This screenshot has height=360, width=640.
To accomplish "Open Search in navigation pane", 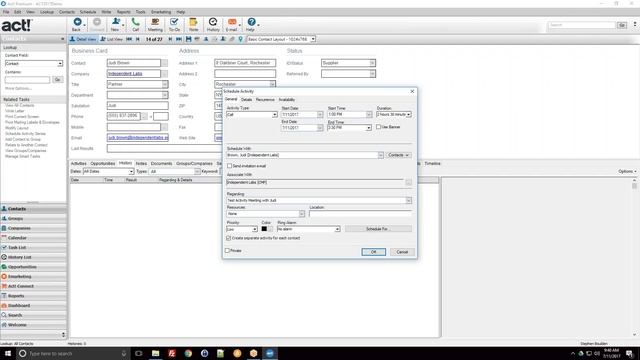I will click(x=33, y=315).
